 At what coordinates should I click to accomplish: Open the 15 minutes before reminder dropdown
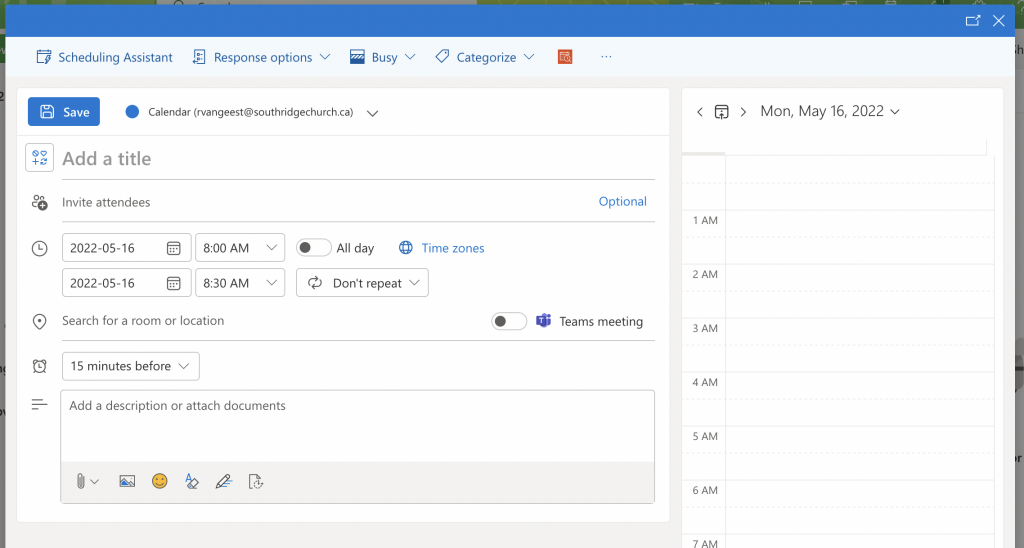point(130,366)
